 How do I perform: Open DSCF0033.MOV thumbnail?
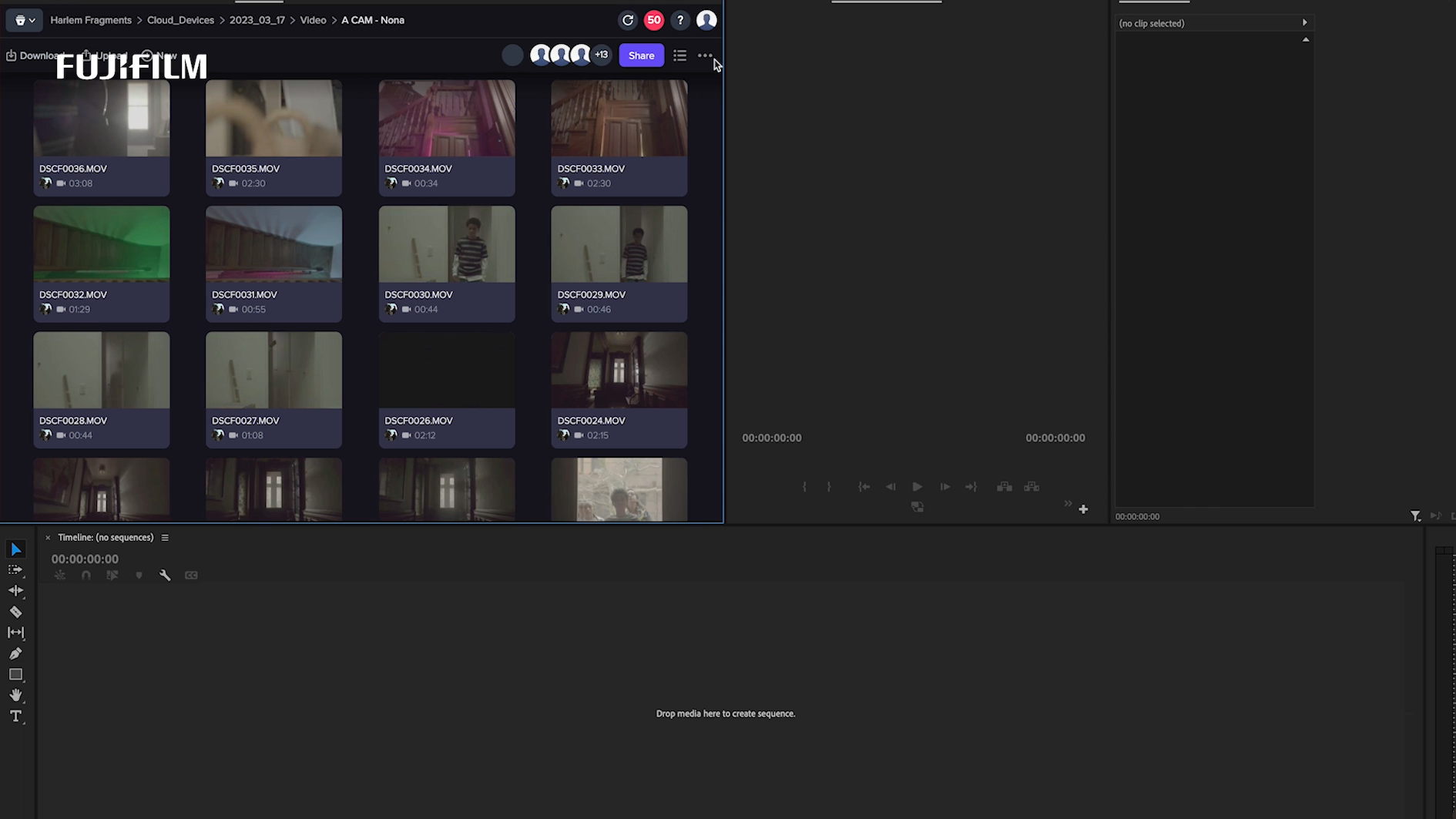[619, 118]
